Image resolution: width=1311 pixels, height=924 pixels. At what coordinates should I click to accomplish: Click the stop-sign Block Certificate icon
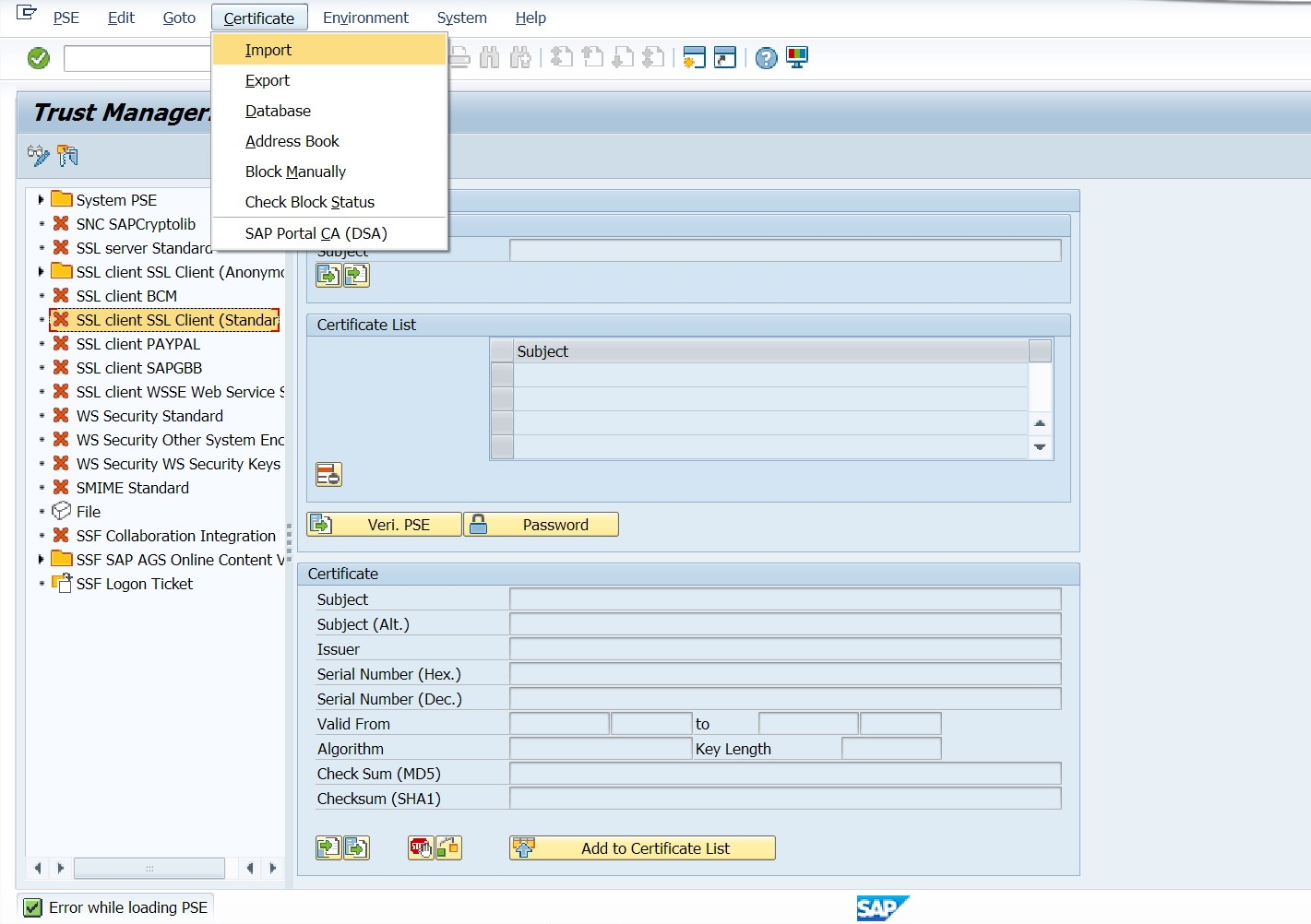(x=421, y=847)
